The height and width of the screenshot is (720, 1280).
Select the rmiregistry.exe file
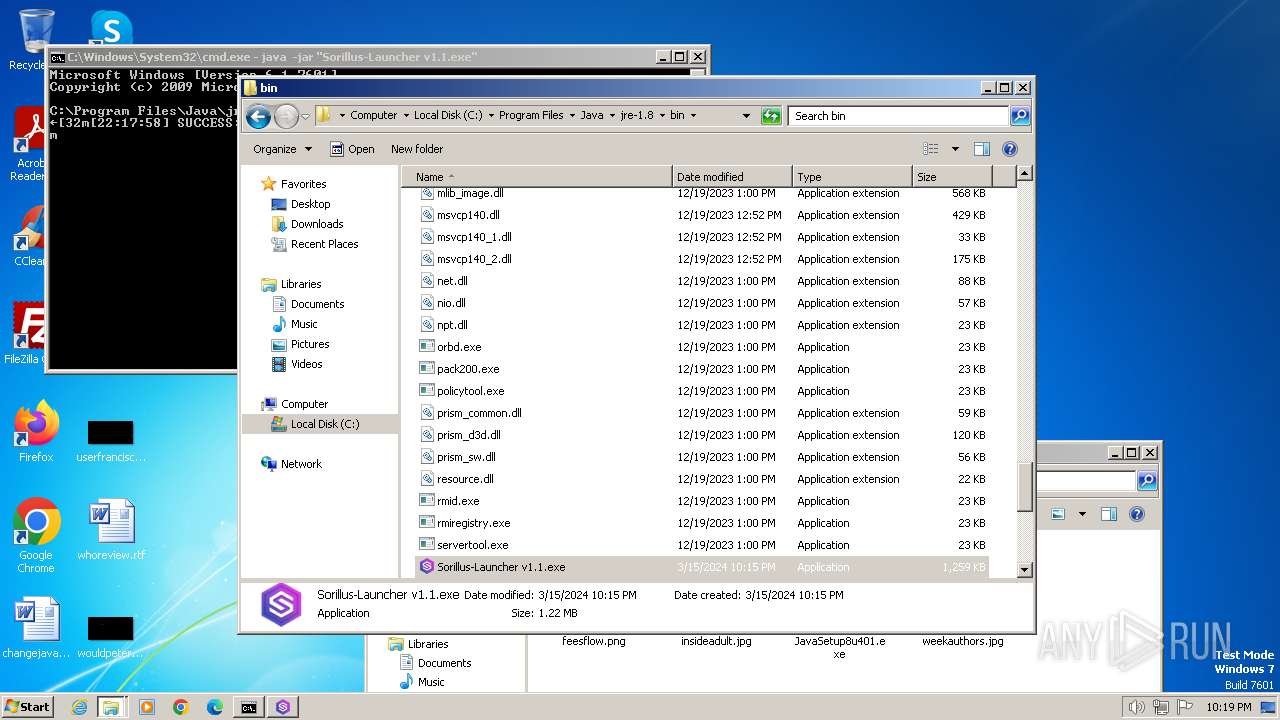click(473, 523)
